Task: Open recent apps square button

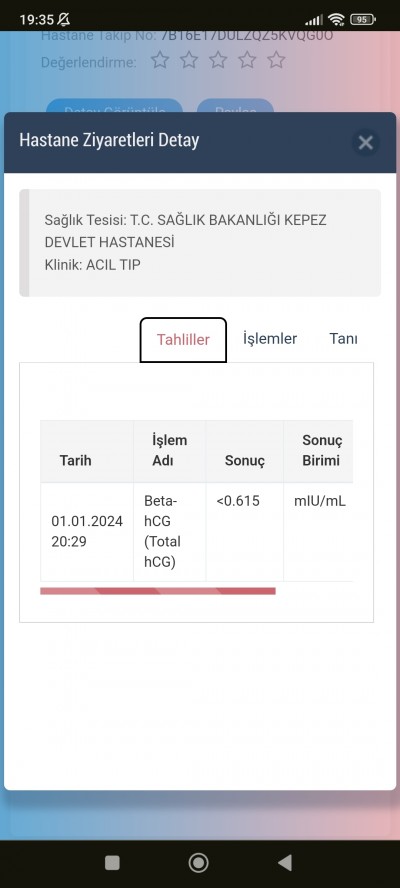Action: pos(112,863)
